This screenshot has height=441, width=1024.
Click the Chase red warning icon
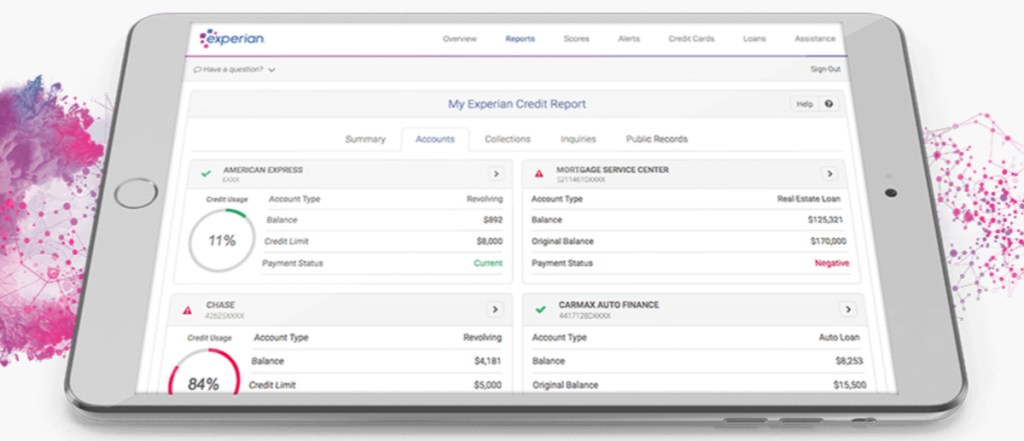click(x=187, y=310)
